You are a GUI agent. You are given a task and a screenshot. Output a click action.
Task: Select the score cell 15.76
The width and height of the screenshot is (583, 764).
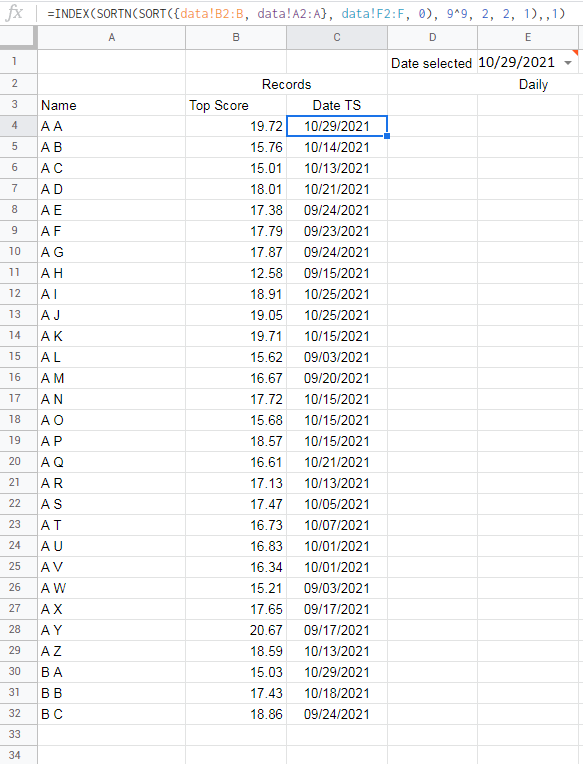point(236,147)
